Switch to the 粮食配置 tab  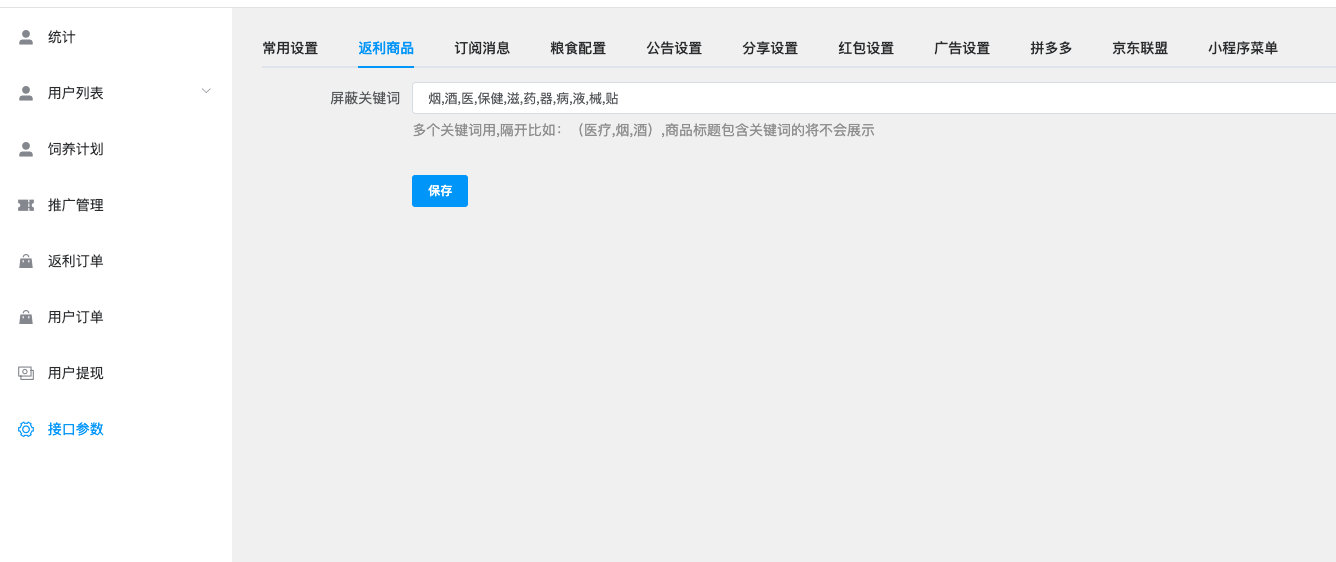tap(578, 48)
